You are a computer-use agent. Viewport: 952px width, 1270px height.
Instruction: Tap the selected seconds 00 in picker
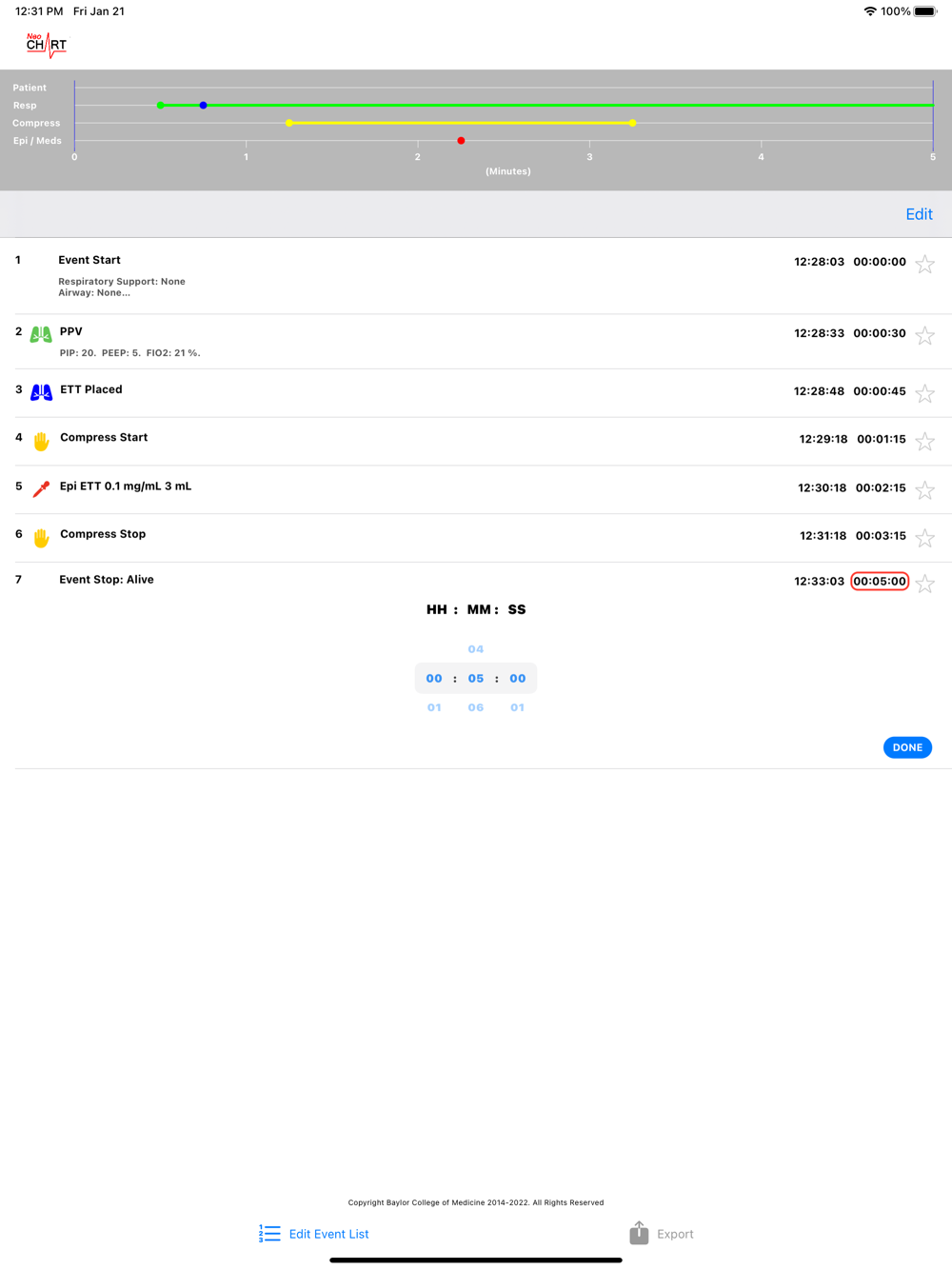point(518,679)
